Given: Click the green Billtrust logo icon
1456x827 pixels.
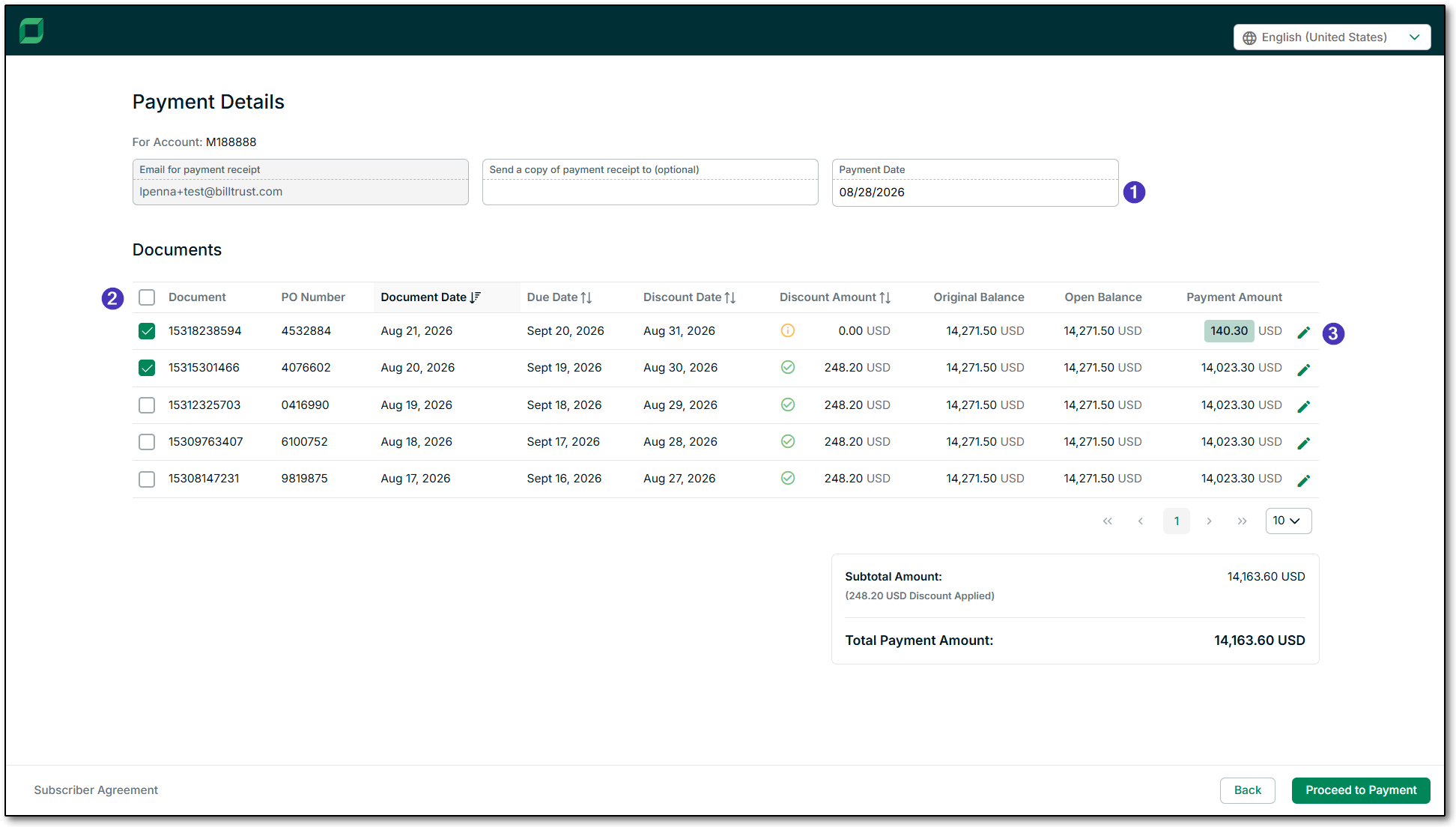Looking at the screenshot, I should click(31, 31).
